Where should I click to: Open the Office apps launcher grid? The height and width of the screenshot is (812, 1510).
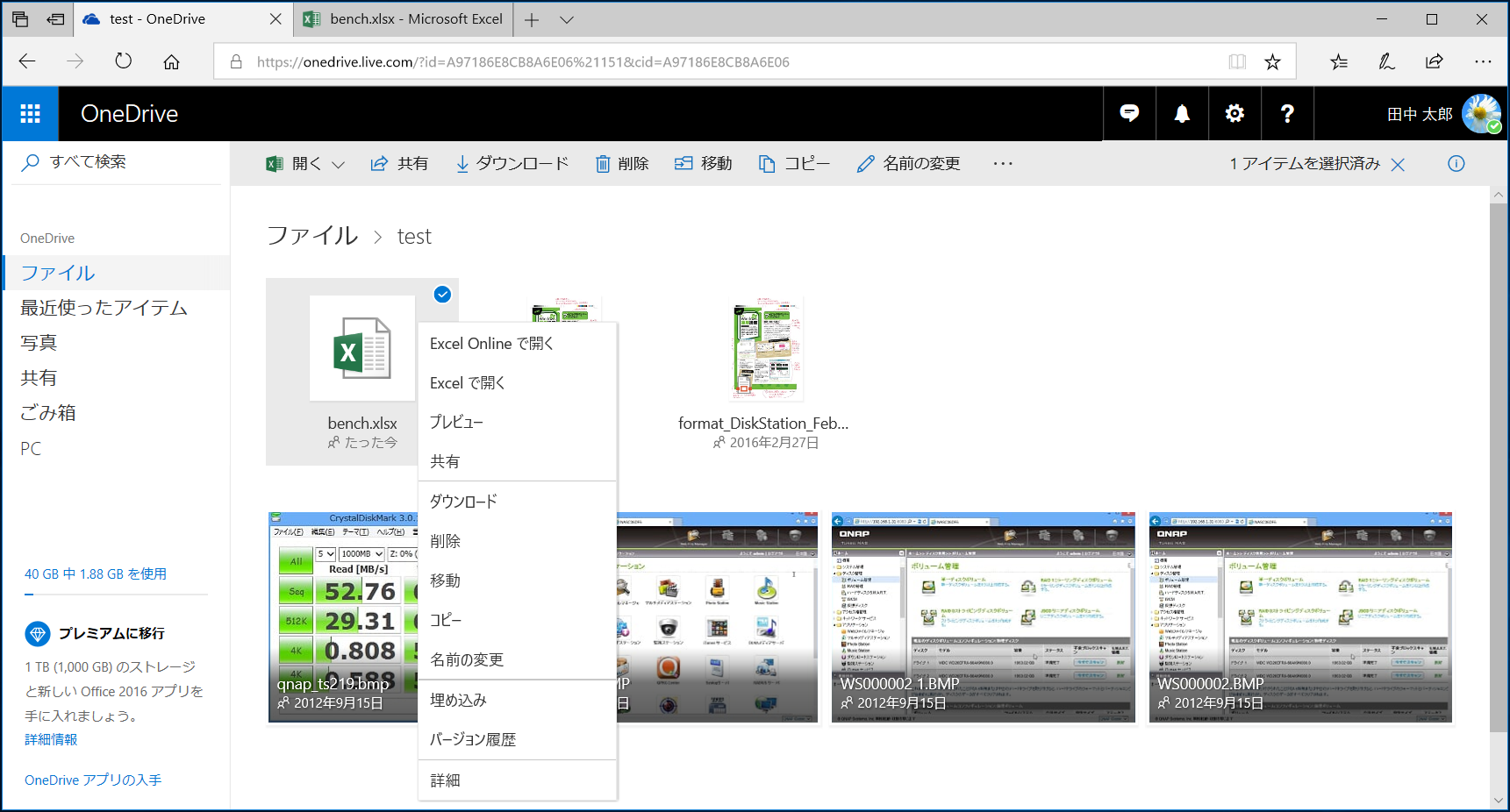29,113
